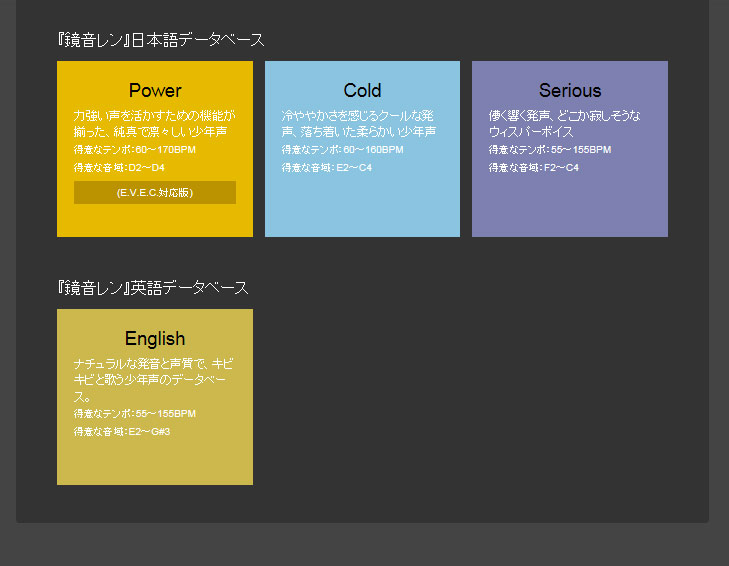Select the 『鏡音レン』英語データベース heading
Screen dimensions: 729x566
click(x=152, y=288)
